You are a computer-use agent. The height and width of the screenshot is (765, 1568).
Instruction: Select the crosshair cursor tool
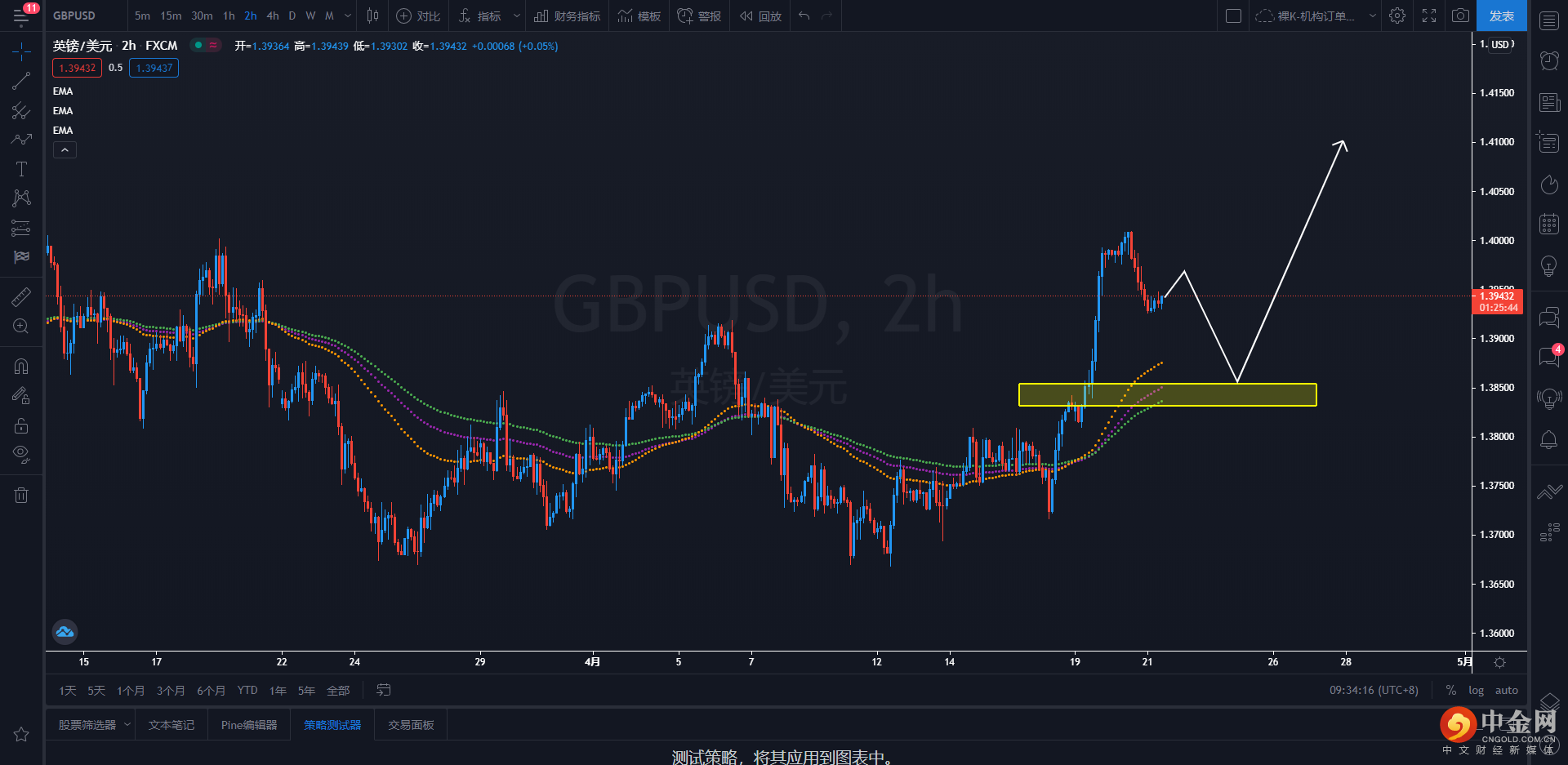point(21,52)
